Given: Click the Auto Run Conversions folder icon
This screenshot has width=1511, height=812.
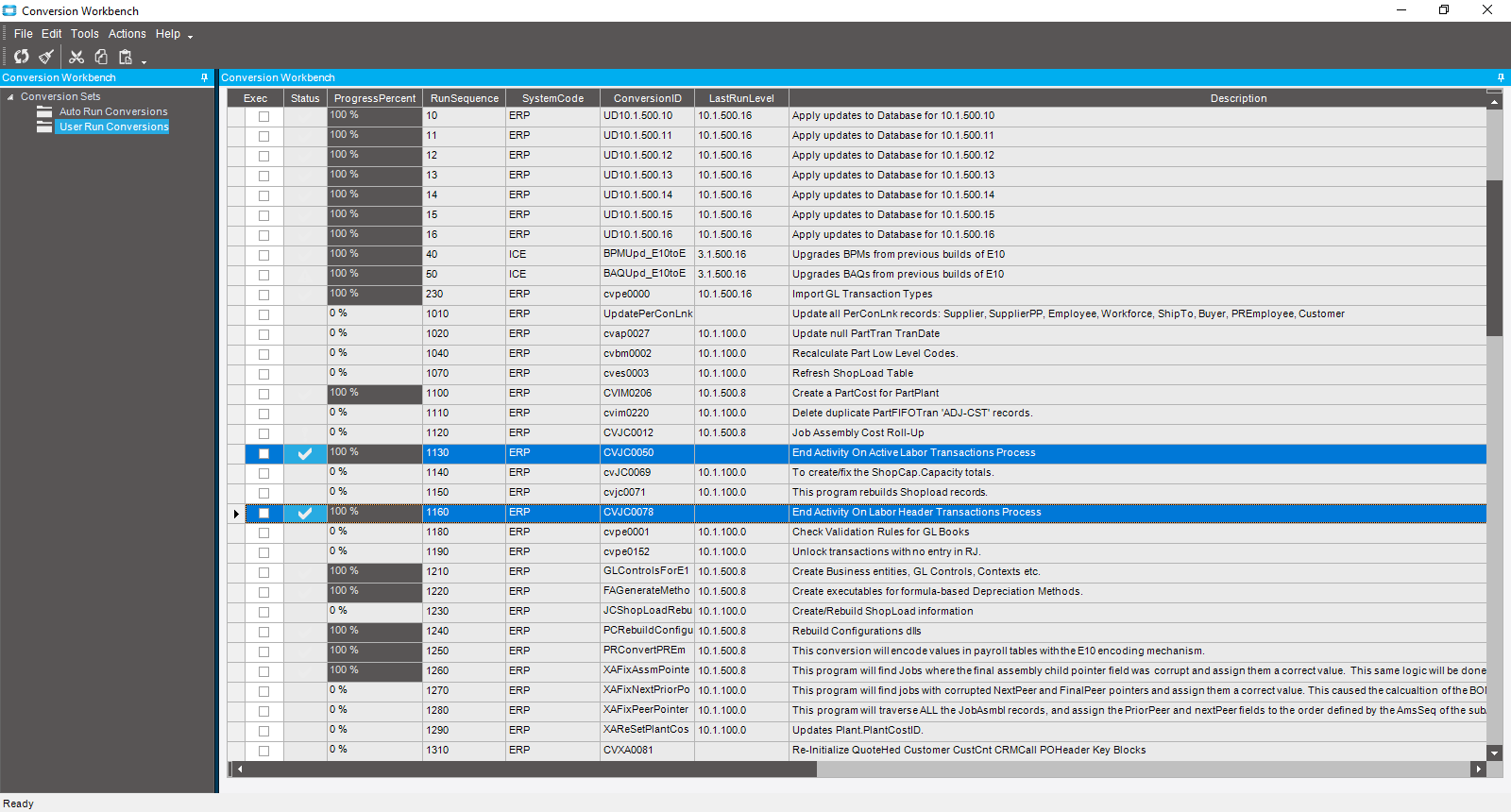Looking at the screenshot, I should (44, 111).
